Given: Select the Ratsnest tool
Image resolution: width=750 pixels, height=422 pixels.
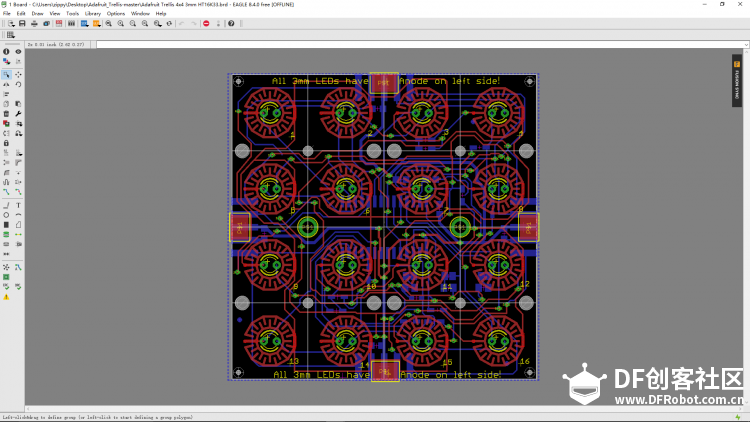Looking at the screenshot, I should pyautogui.click(x=6, y=267).
